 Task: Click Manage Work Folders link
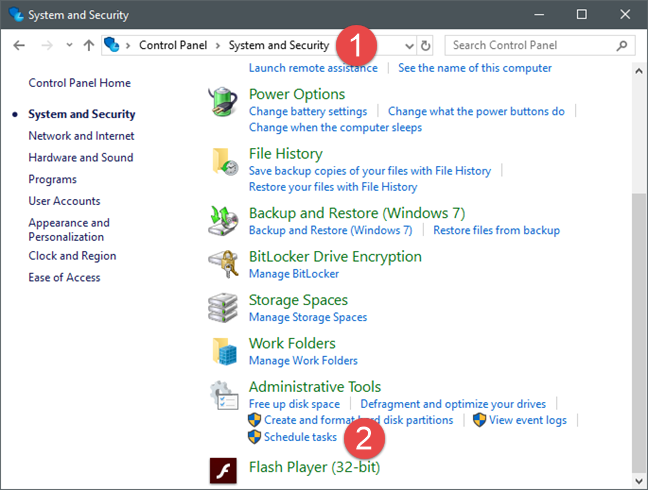click(303, 360)
